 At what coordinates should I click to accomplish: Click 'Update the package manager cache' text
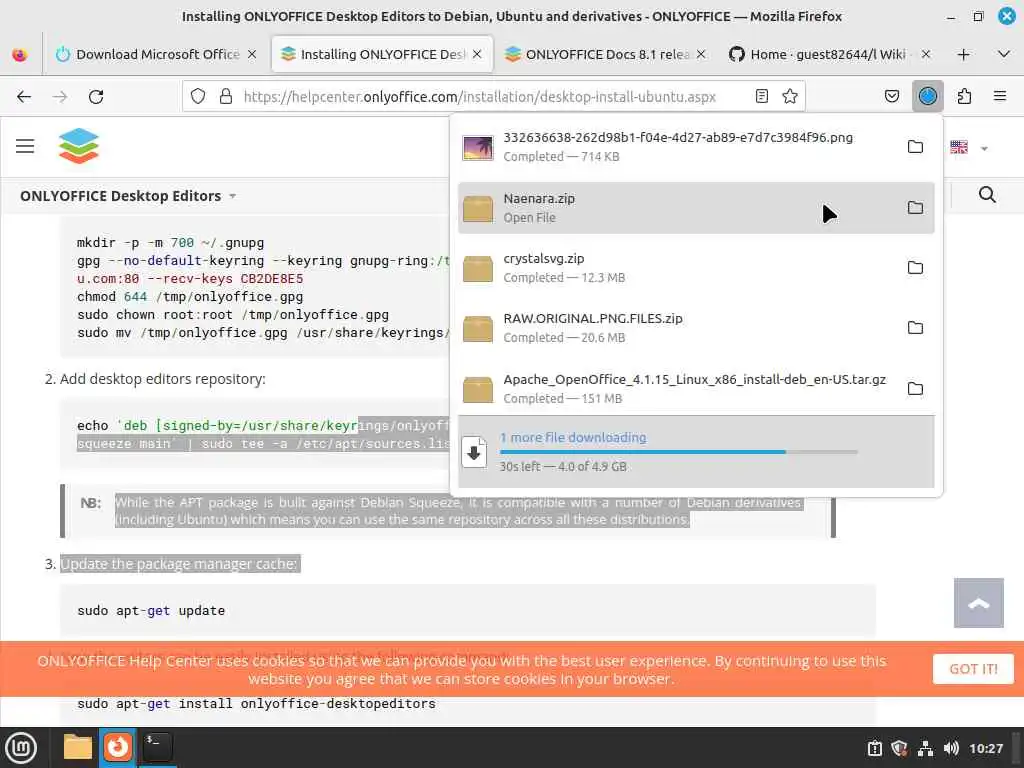tap(180, 564)
